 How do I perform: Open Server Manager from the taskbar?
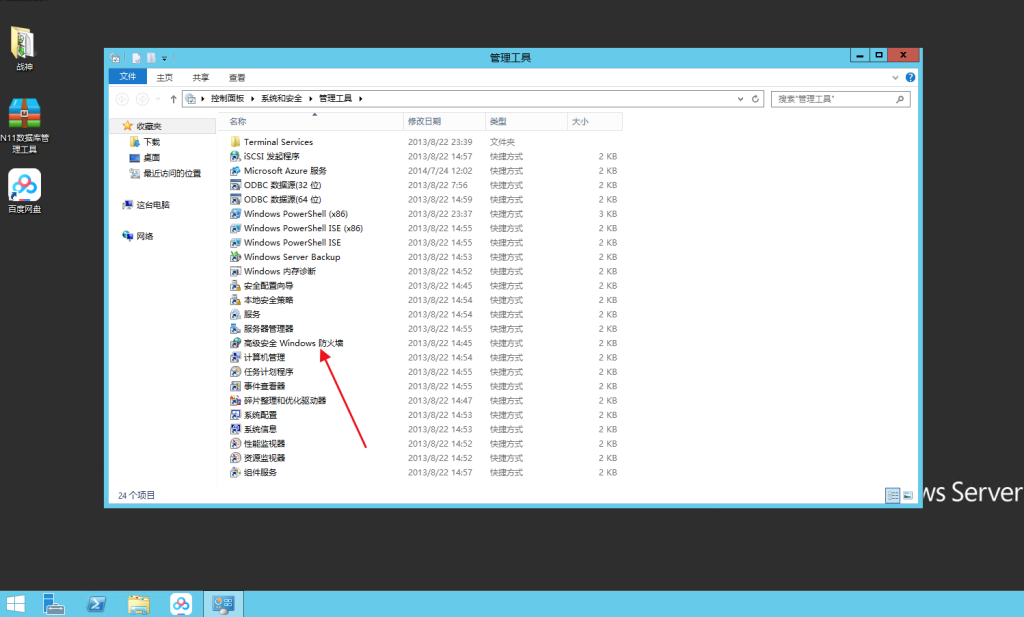pyautogui.click(x=54, y=604)
